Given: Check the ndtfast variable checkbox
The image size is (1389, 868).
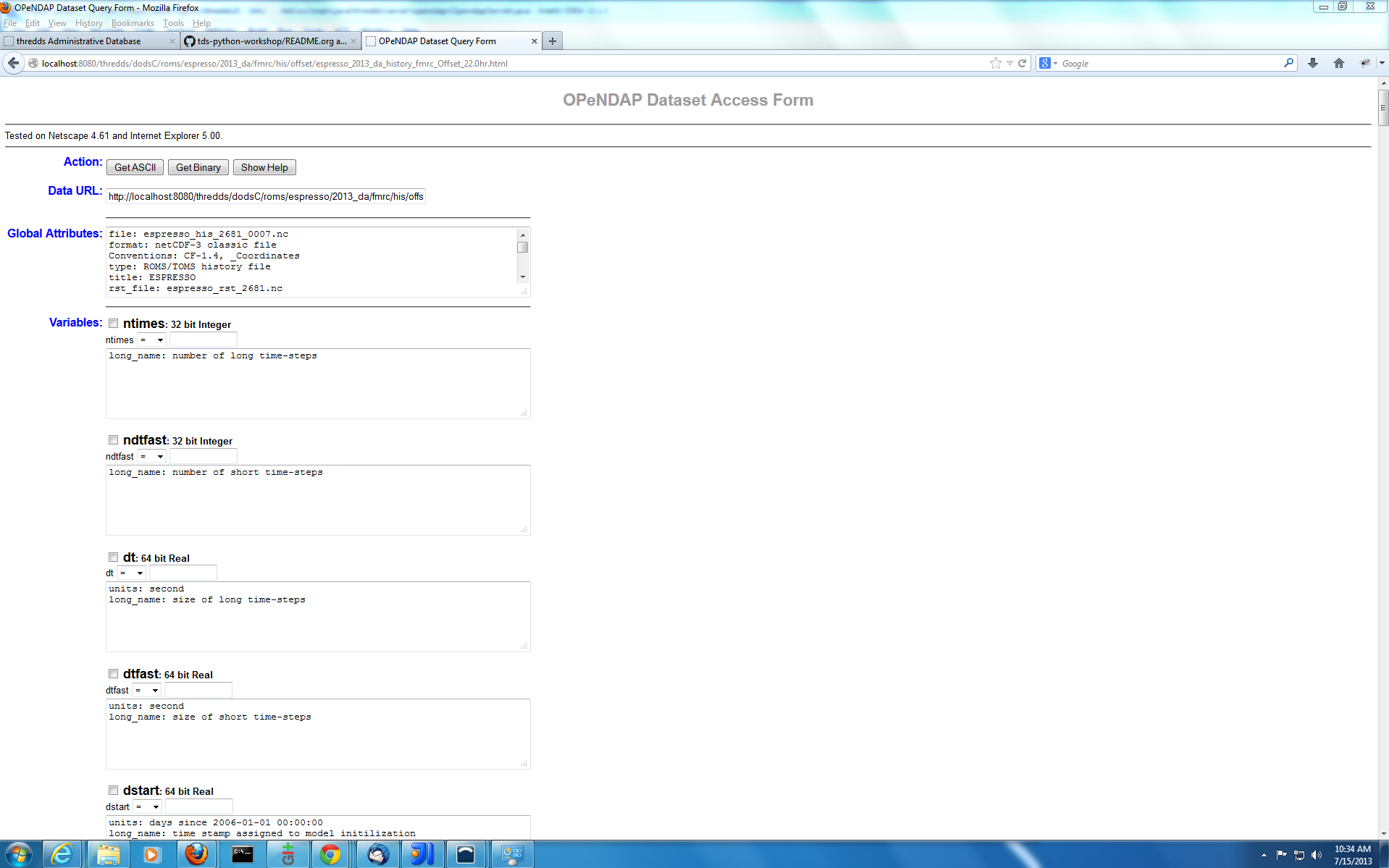Looking at the screenshot, I should click(x=113, y=440).
